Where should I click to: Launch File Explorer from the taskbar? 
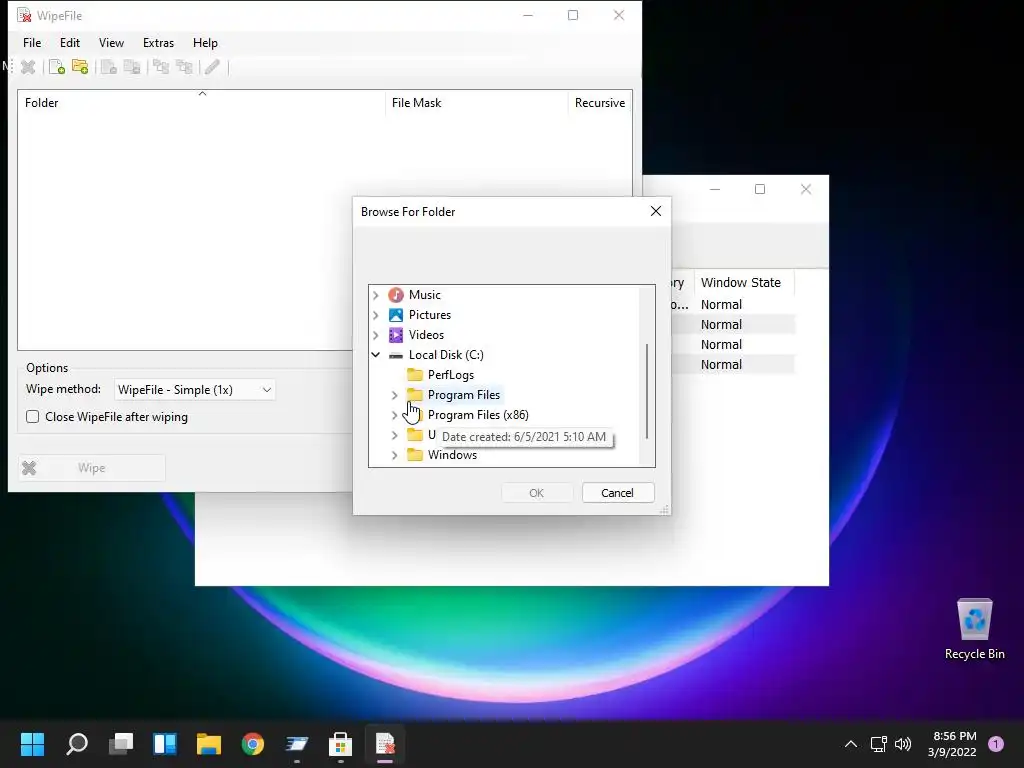click(209, 744)
